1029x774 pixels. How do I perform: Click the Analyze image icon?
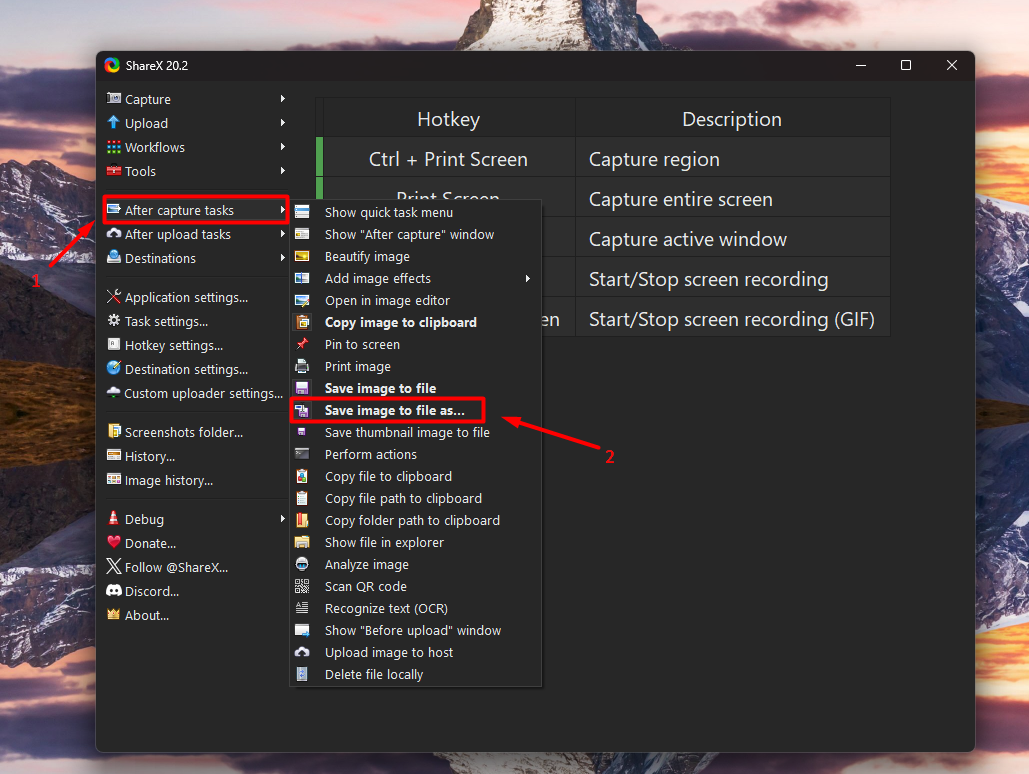point(302,564)
